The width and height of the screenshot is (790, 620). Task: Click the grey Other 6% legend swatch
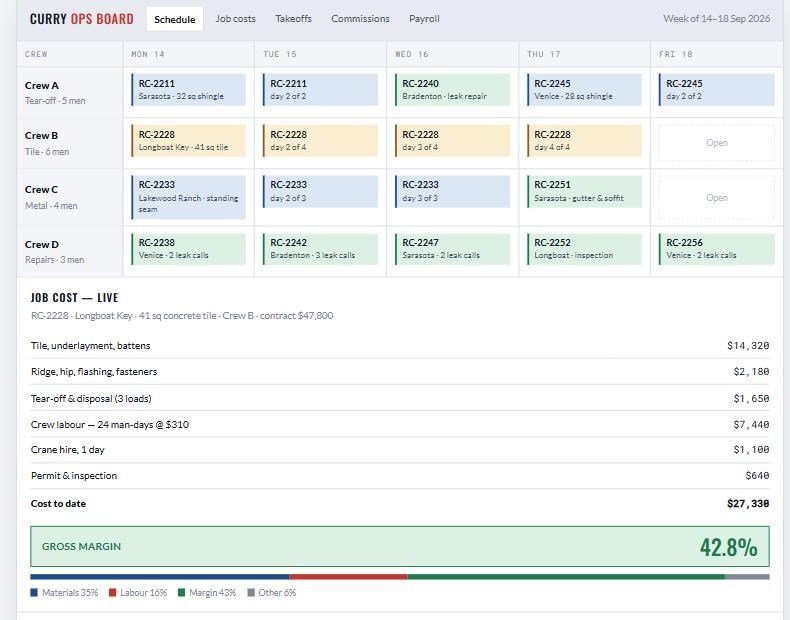(x=251, y=593)
